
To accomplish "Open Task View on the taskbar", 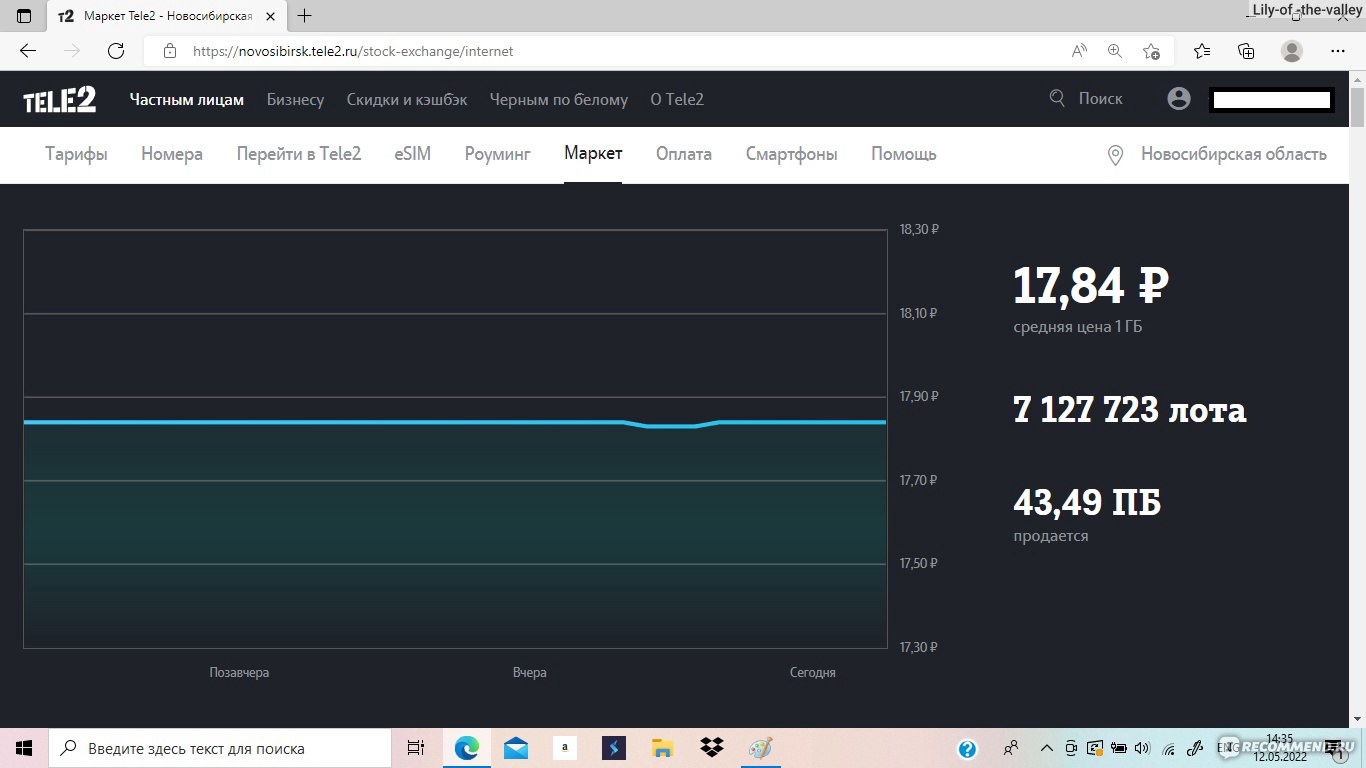I will (x=416, y=748).
